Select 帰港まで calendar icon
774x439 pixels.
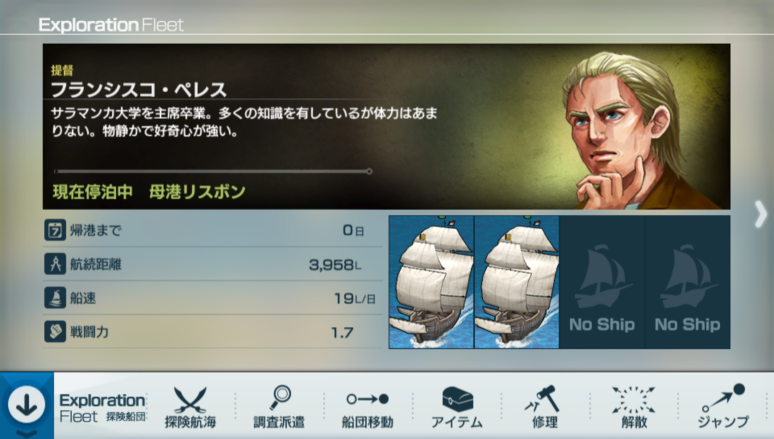tap(55, 230)
